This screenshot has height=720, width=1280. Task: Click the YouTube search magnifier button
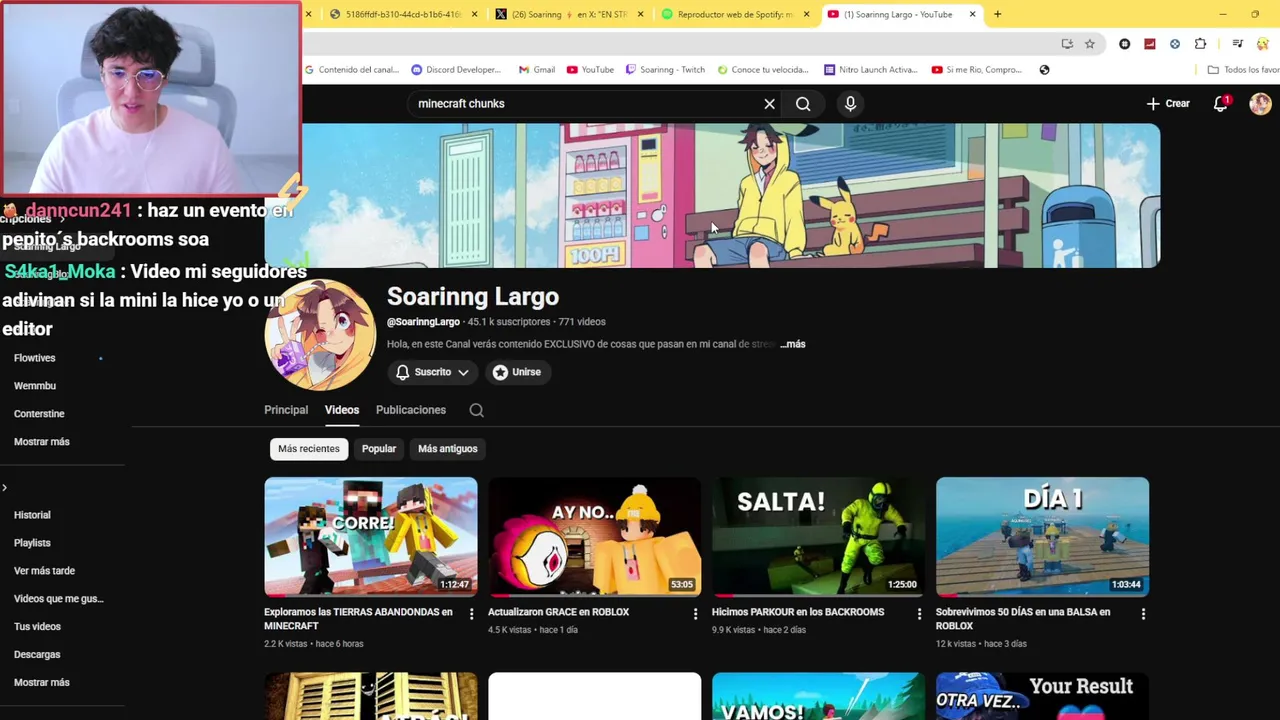tap(803, 104)
